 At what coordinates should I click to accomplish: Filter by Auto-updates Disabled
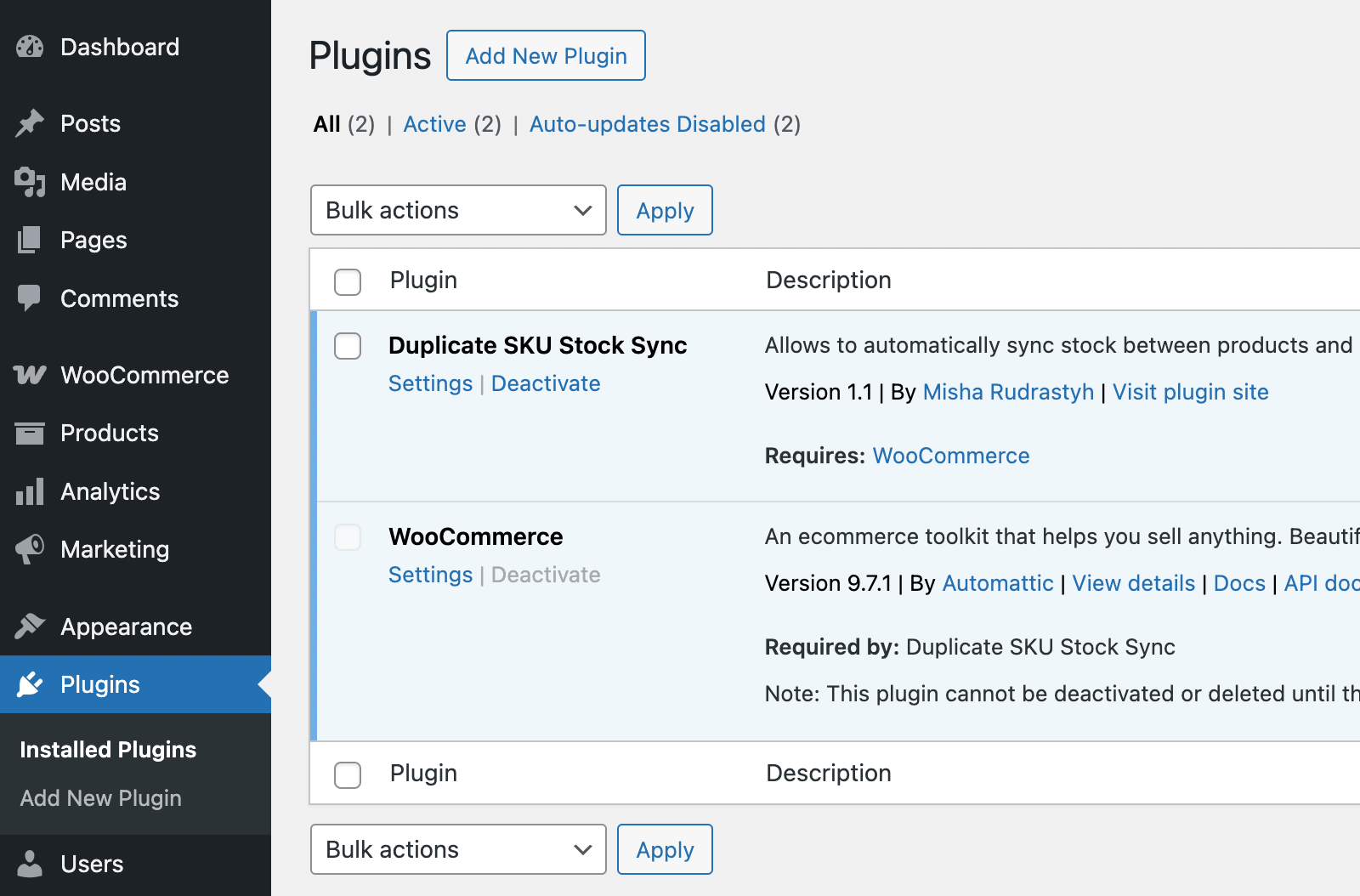647,124
